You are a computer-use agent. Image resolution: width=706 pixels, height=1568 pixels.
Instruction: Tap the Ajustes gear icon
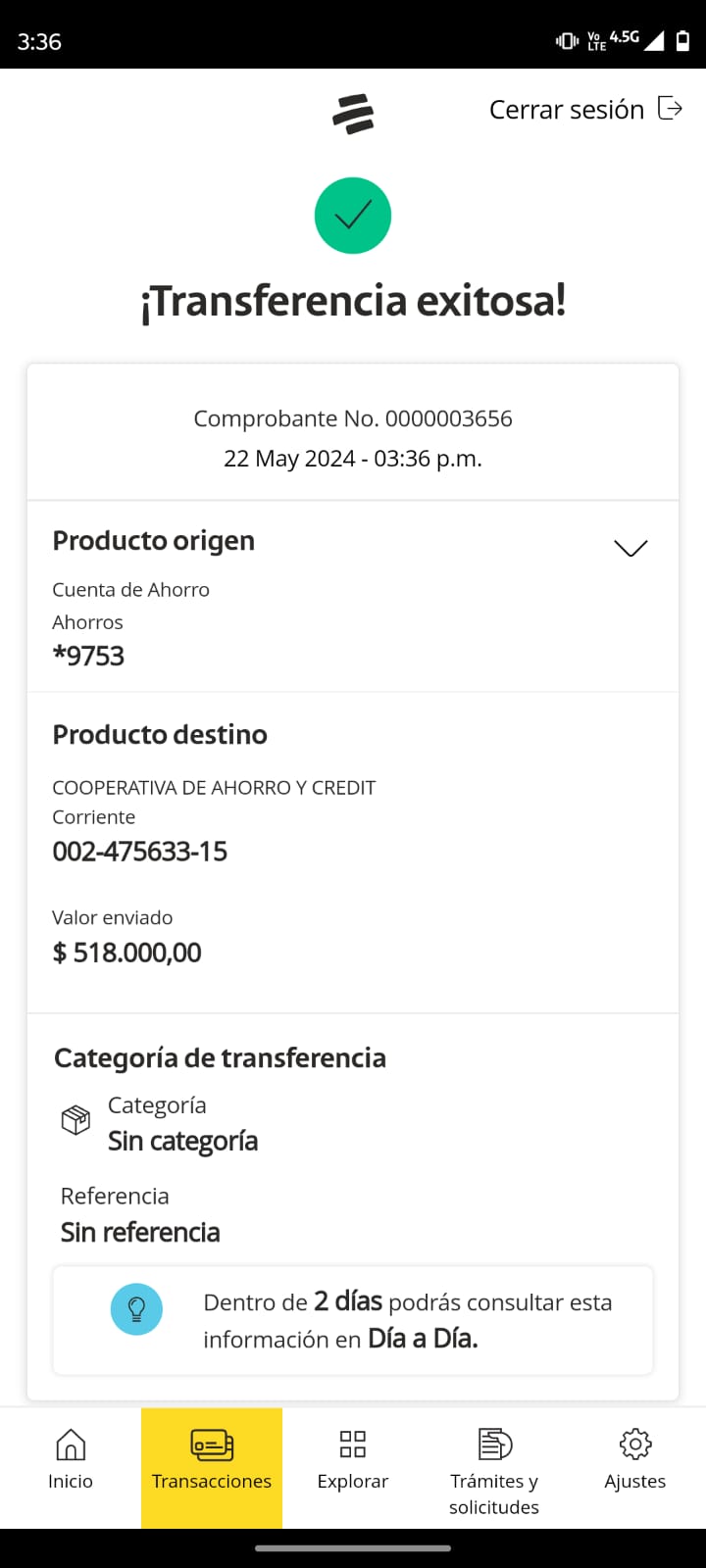click(635, 1445)
